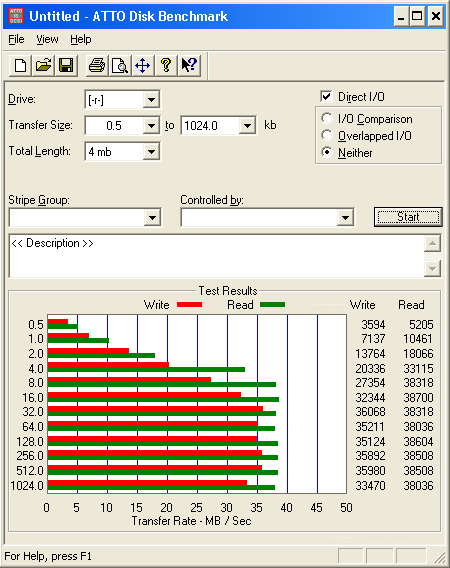This screenshot has width=450, height=568.
Task: Close the ATTO Disk Benchmark window
Action: pyautogui.click(x=436, y=16)
